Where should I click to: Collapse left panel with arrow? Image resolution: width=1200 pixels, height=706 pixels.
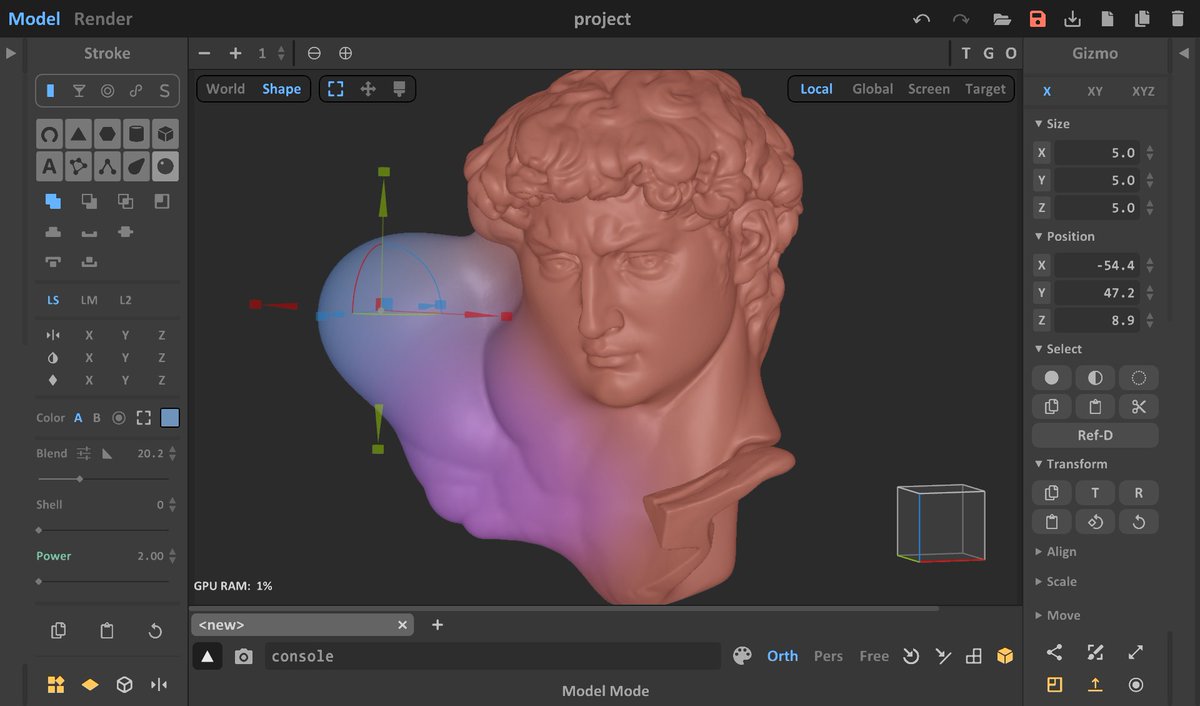[x=11, y=53]
